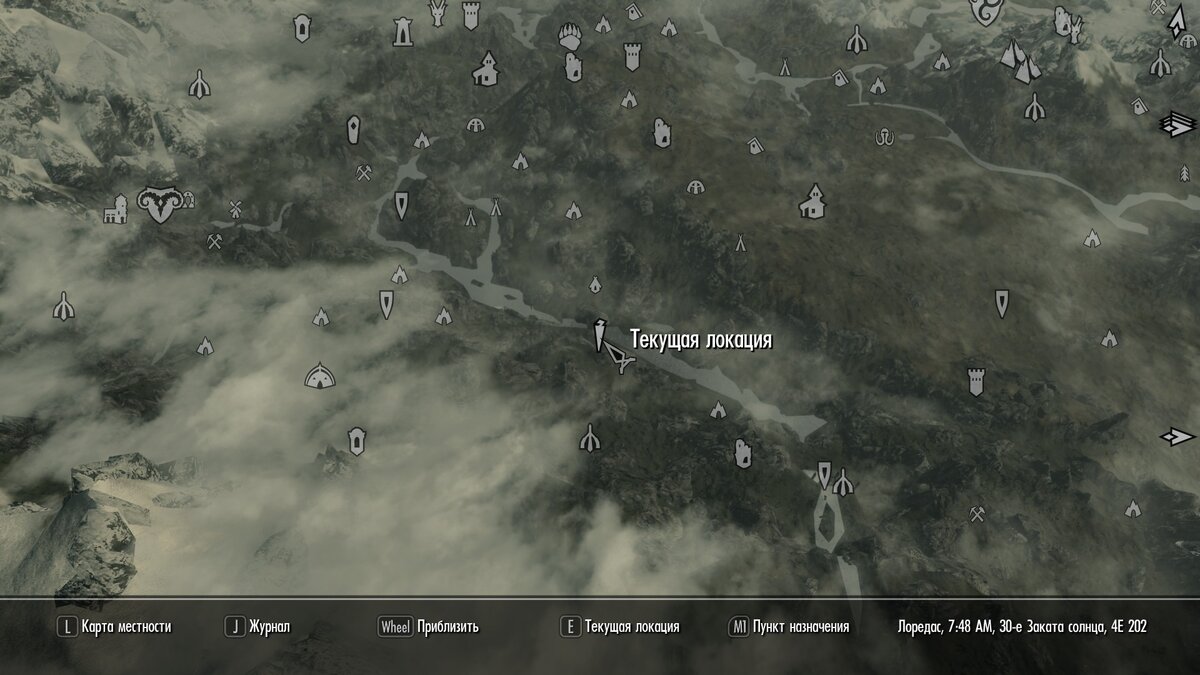Click the player direction arrow on the map
The image size is (1200, 675).
(x=618, y=356)
